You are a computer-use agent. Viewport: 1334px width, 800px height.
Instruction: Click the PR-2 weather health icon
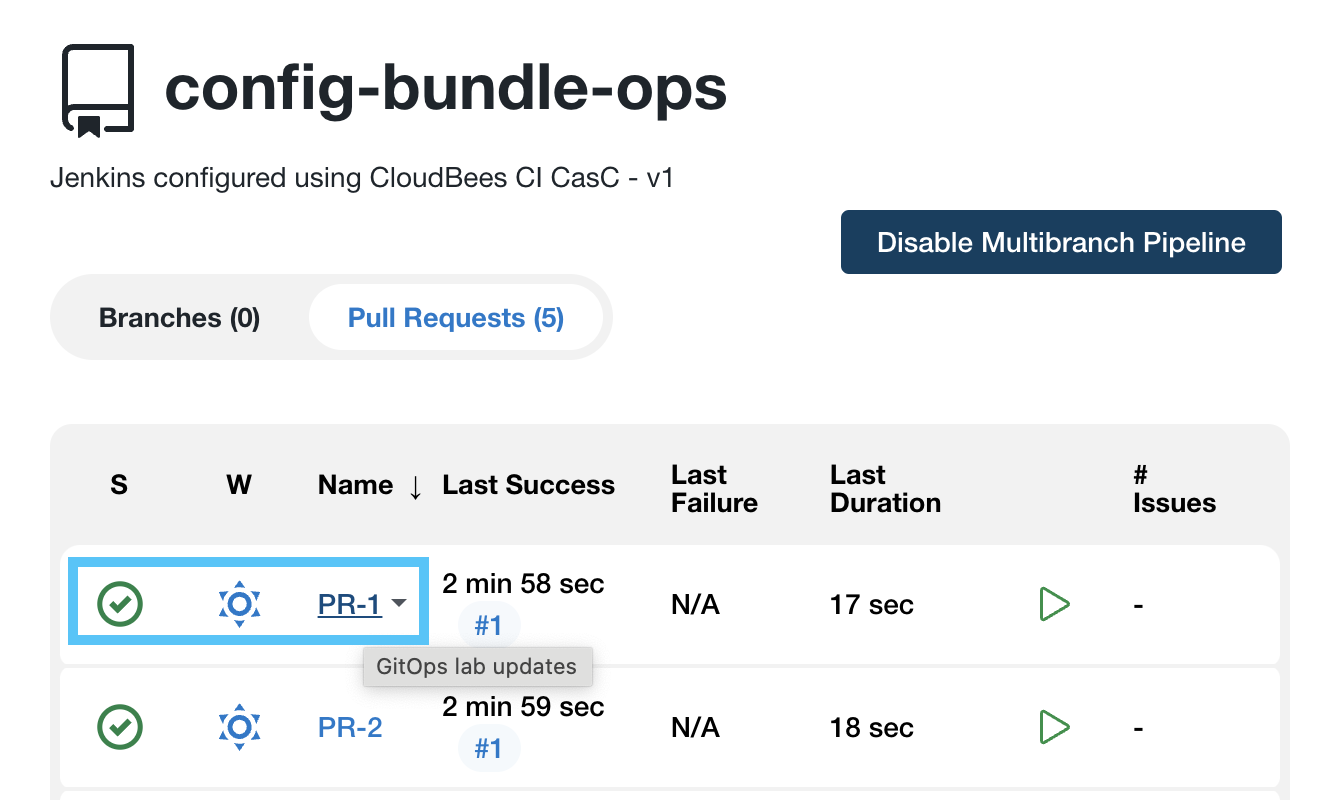(x=239, y=727)
